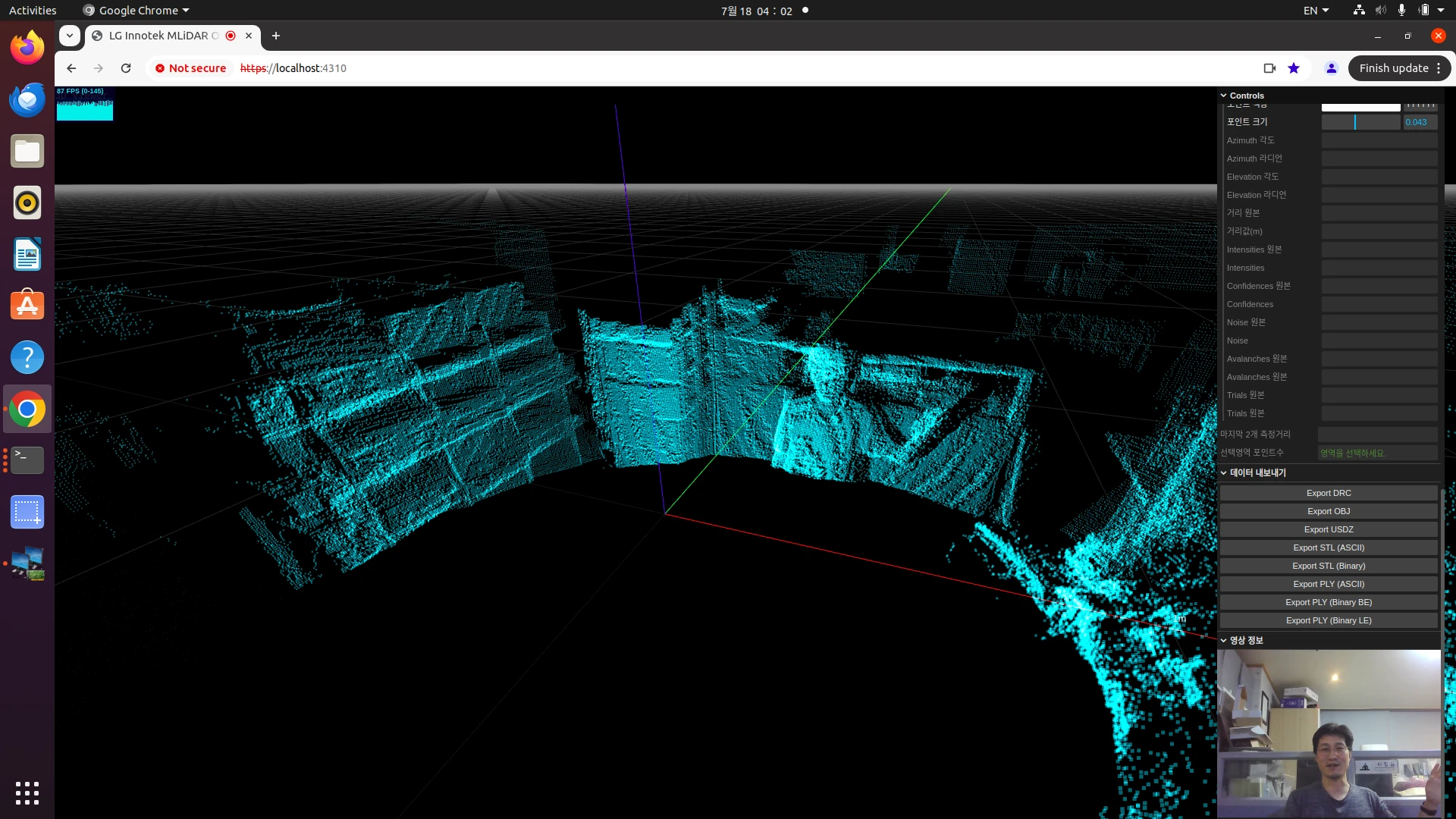Viewport: 1456px width, 819px height.
Task: Click the Azimuth 각도 value field
Action: click(1379, 140)
